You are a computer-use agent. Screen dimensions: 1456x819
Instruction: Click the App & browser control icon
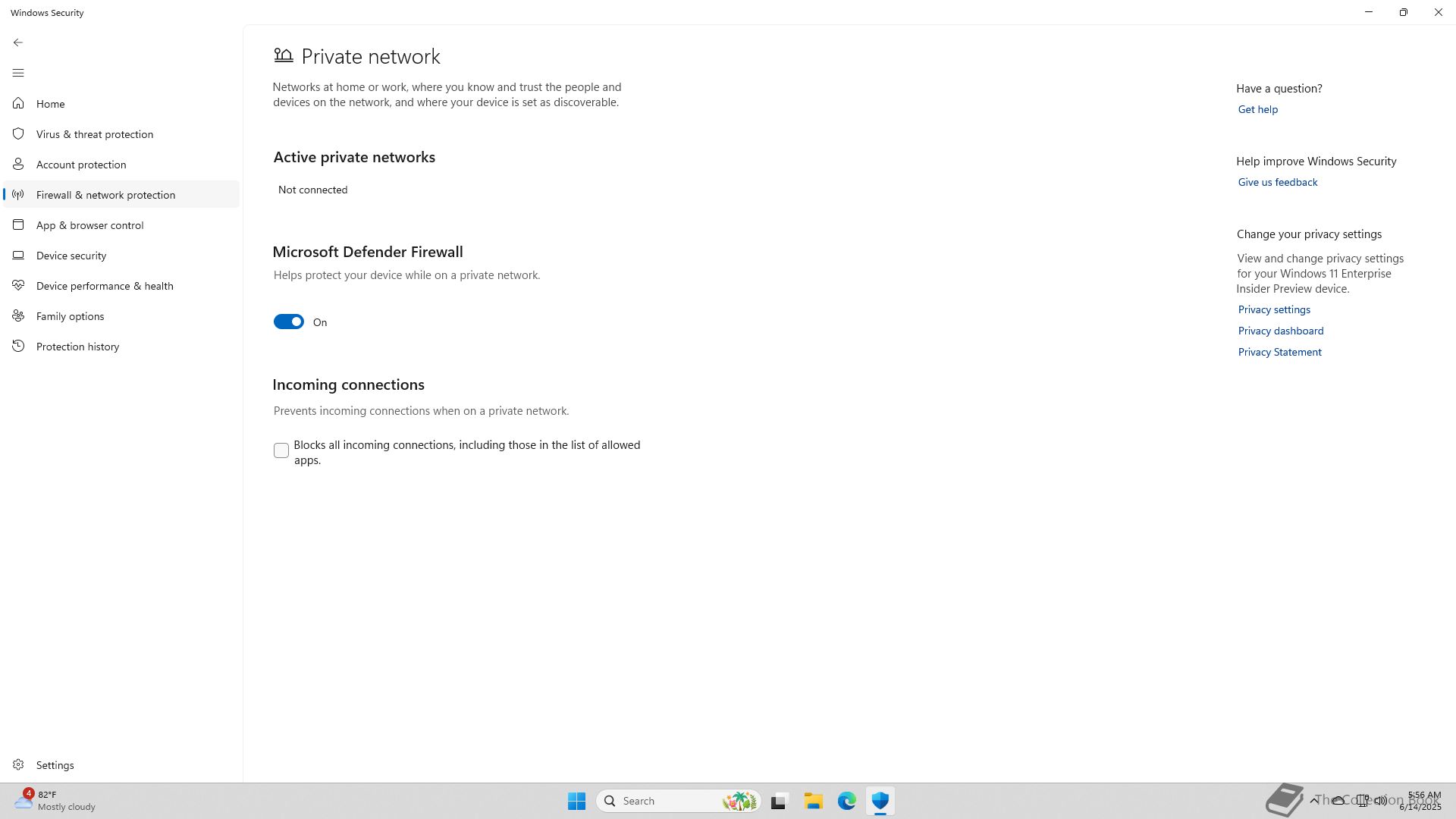coord(18,224)
